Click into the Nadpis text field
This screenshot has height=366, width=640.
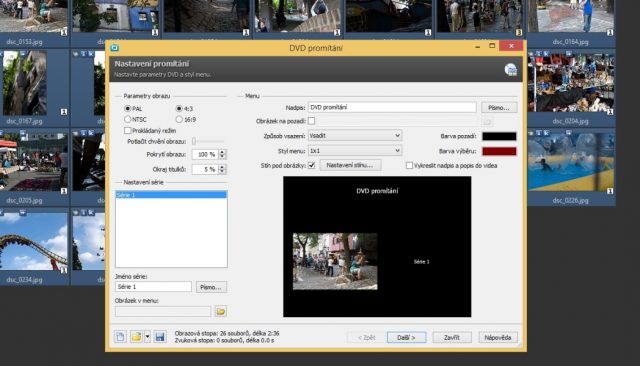[392, 107]
